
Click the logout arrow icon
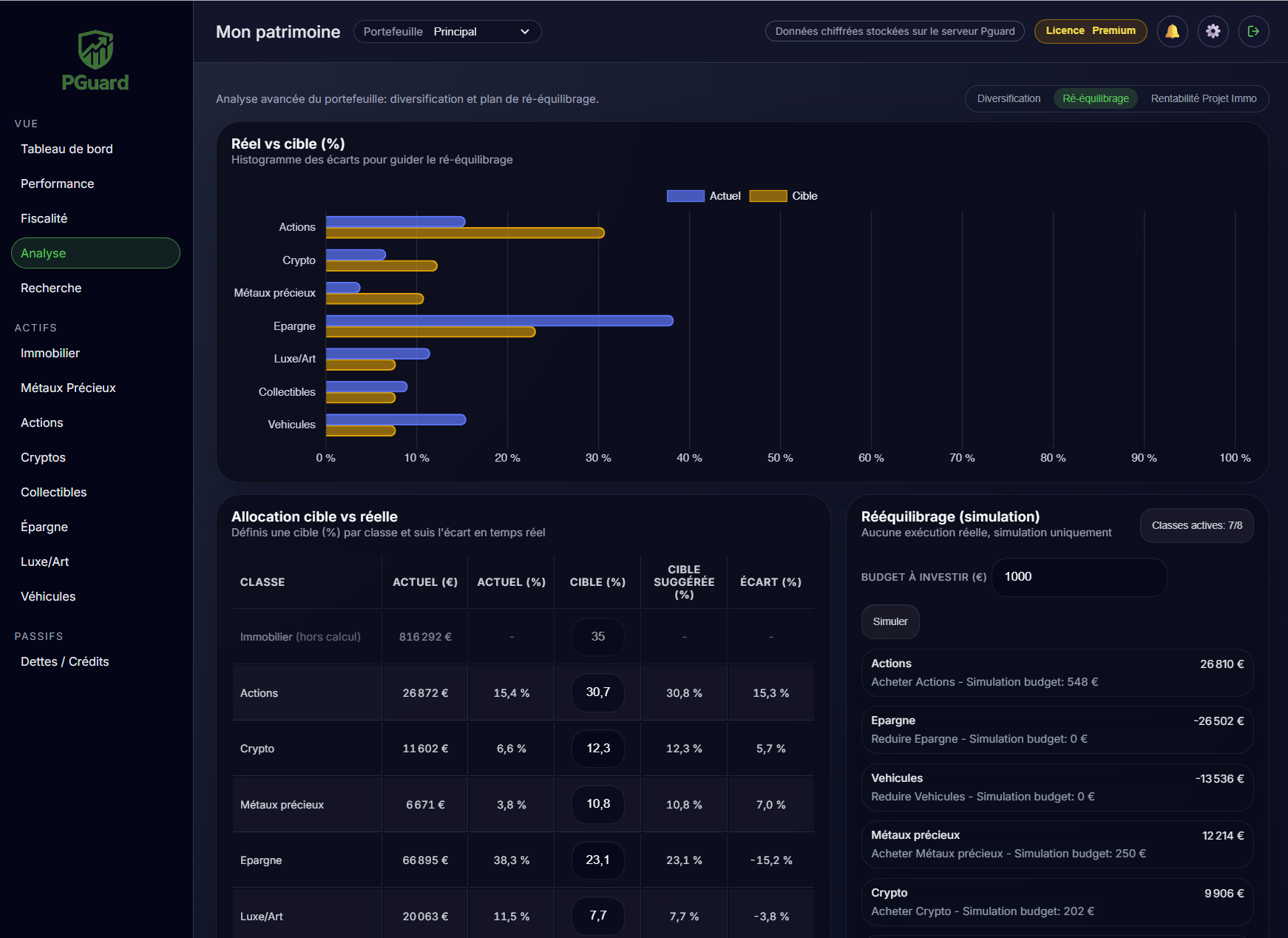tap(1253, 31)
